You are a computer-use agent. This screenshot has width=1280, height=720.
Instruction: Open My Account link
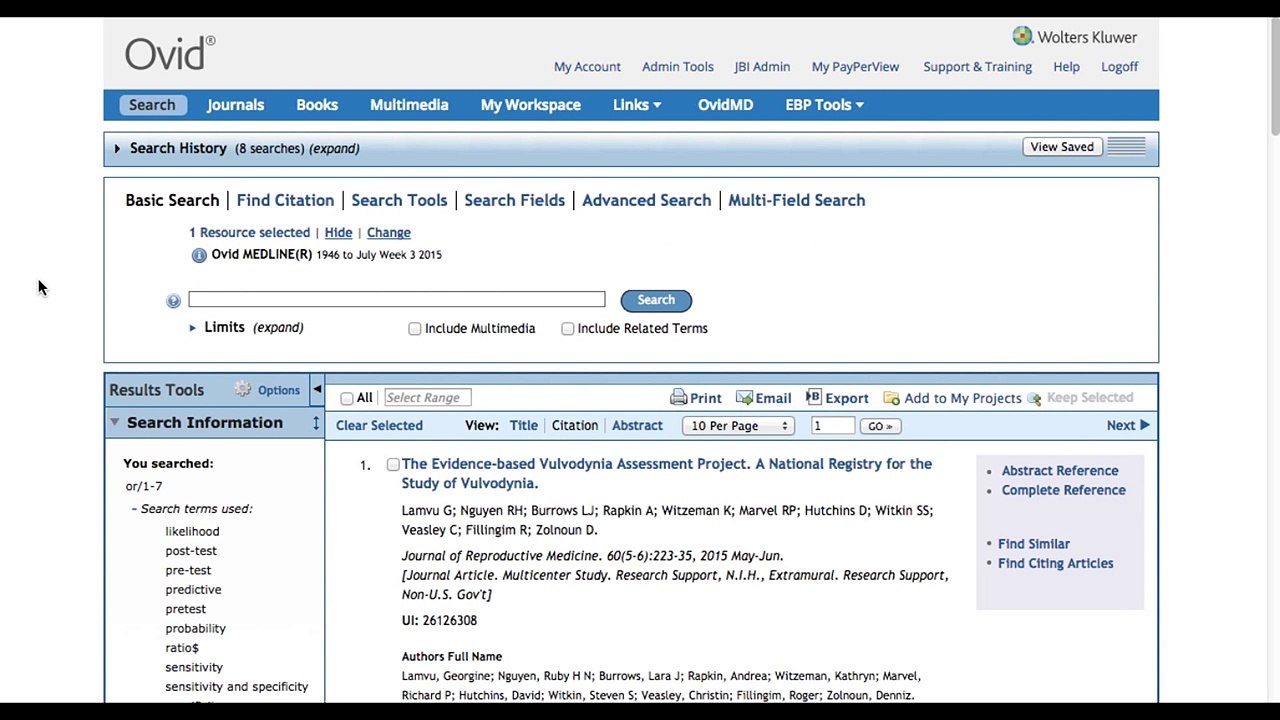click(x=587, y=67)
